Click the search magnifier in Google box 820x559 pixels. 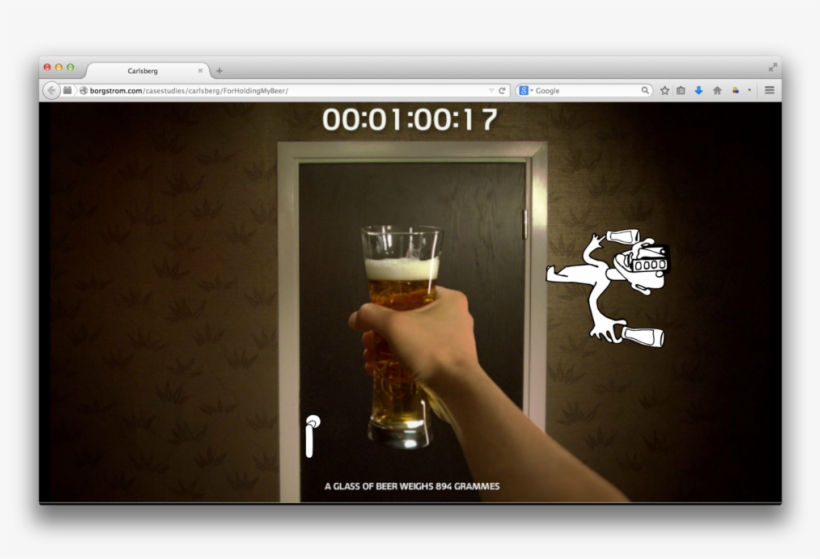pyautogui.click(x=645, y=90)
